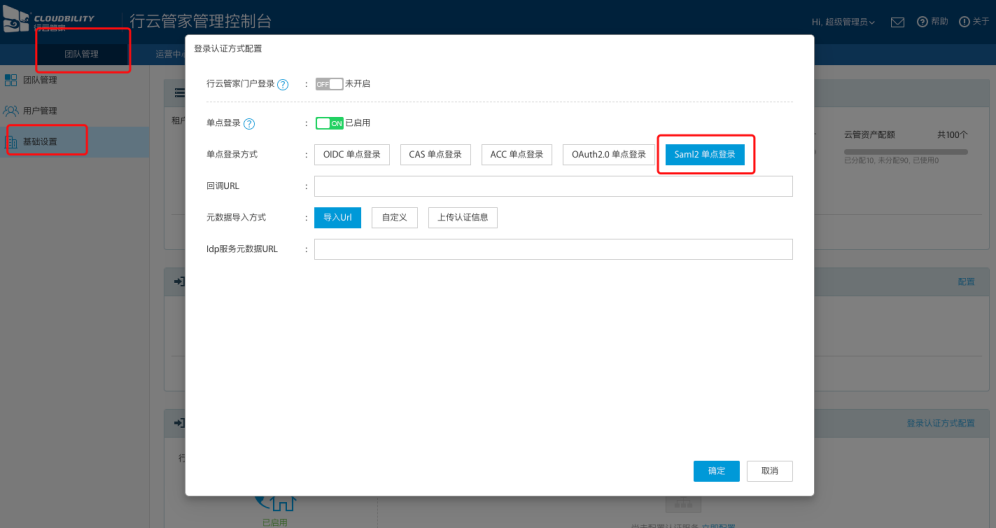The height and width of the screenshot is (528, 996).
Task: Toggle the 行云管家门户登录 switch
Action: (329, 84)
